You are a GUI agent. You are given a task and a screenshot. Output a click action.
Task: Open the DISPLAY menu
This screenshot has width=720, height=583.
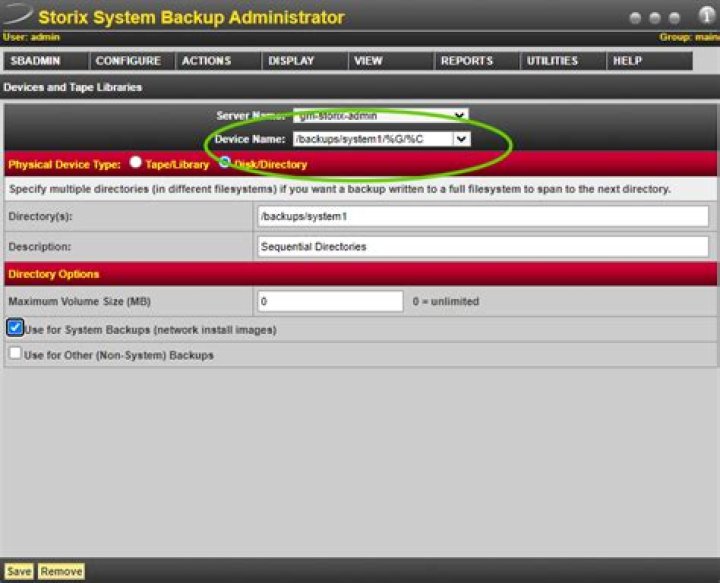coord(304,61)
